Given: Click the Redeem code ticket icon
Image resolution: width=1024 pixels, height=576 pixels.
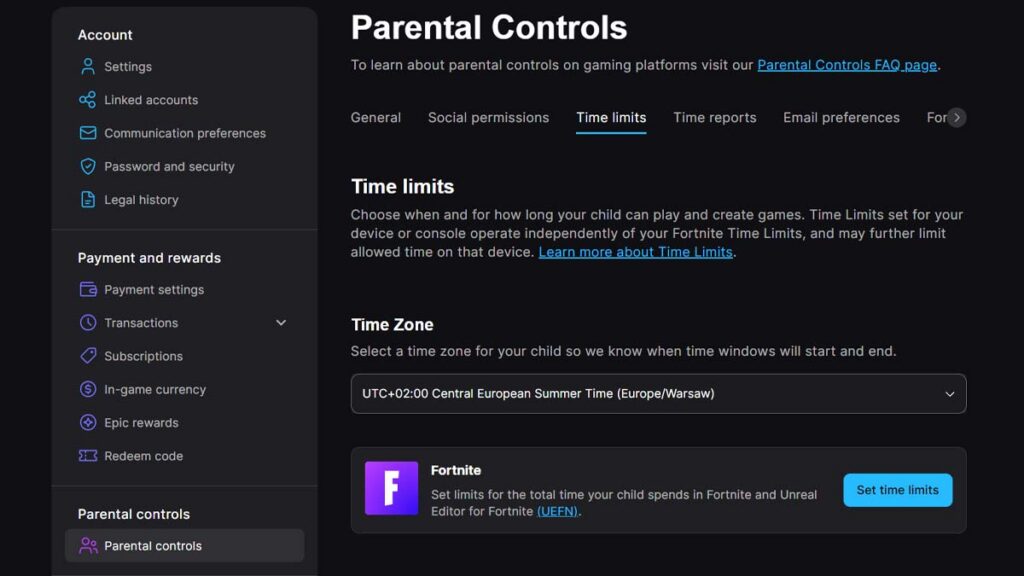Looking at the screenshot, I should point(88,456).
